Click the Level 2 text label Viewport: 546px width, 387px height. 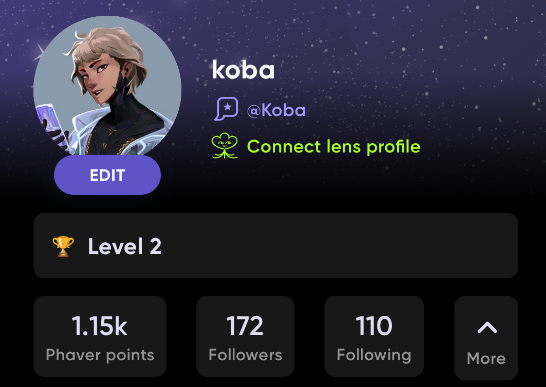pos(125,246)
